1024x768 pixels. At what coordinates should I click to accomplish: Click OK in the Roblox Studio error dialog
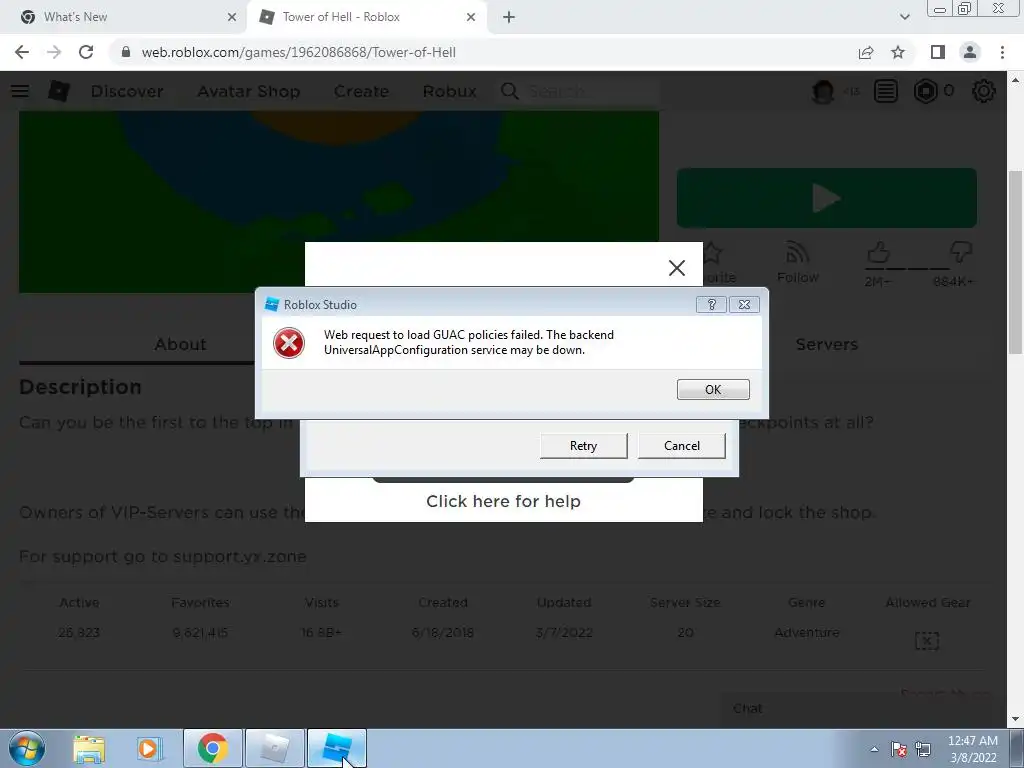point(712,389)
